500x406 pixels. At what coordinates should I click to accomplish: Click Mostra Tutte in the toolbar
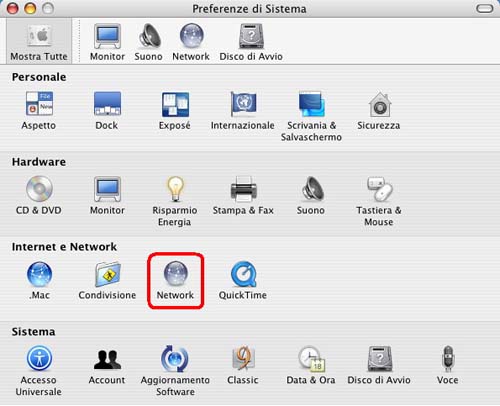click(39, 41)
